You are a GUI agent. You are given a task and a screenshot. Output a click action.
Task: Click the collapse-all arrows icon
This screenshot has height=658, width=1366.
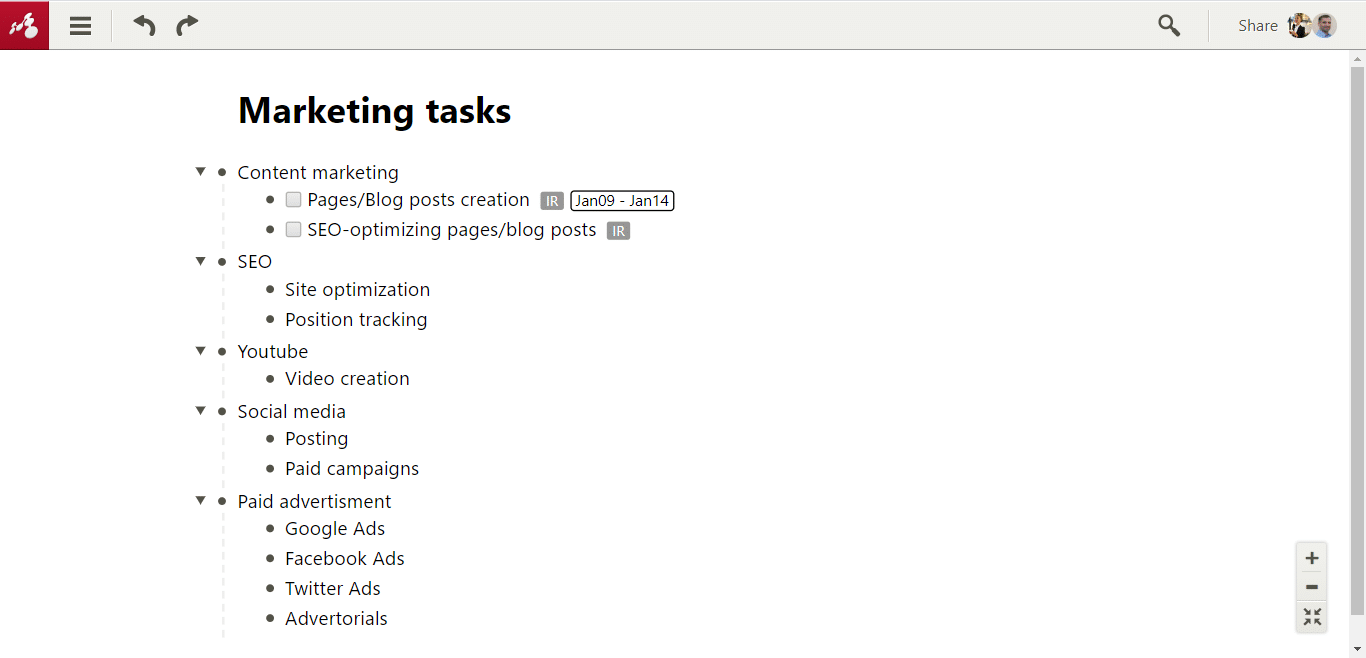[x=1312, y=617]
